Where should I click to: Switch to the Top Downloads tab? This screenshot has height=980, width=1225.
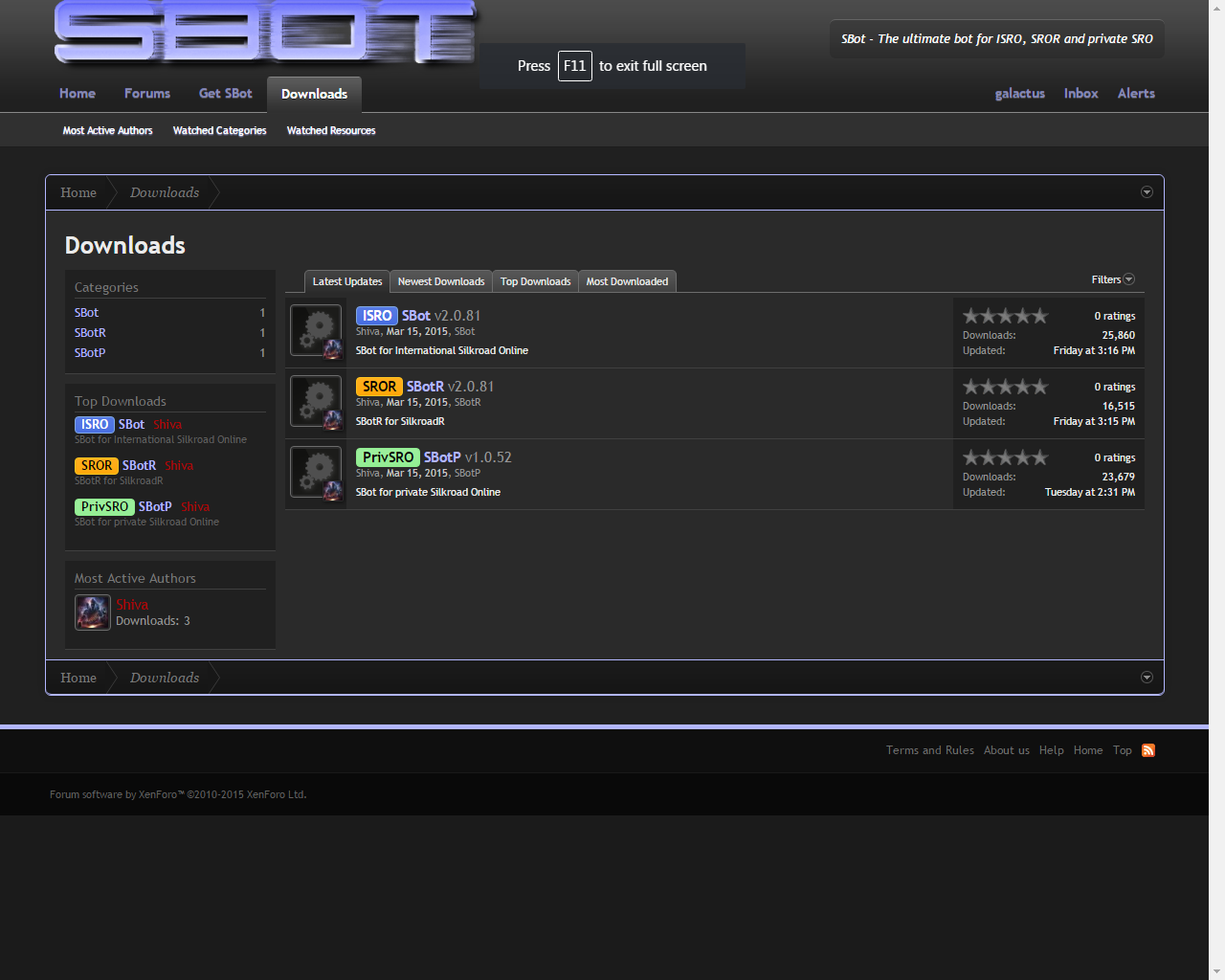(x=535, y=281)
